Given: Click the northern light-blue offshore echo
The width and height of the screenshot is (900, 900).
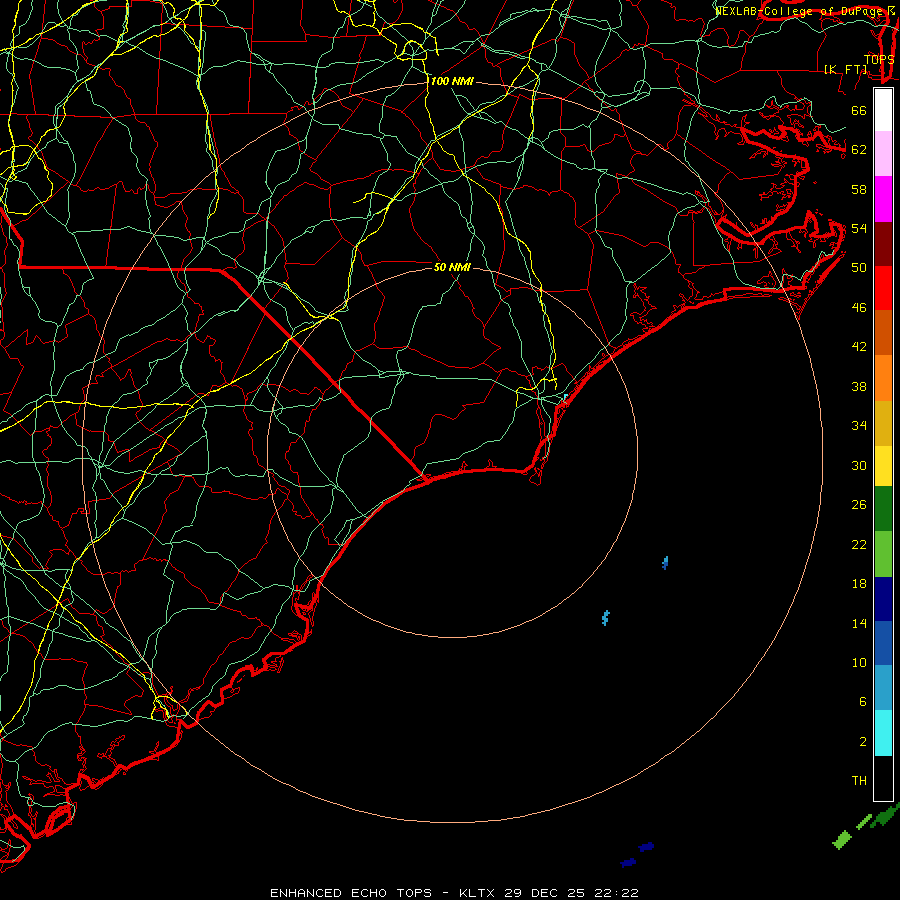Looking at the screenshot, I should click(x=665, y=562).
